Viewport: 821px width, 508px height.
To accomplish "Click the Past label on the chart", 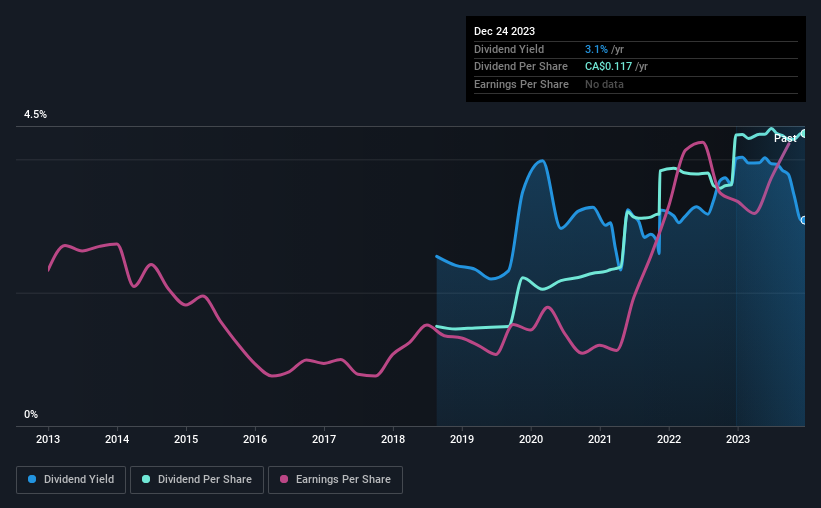I will [x=785, y=138].
